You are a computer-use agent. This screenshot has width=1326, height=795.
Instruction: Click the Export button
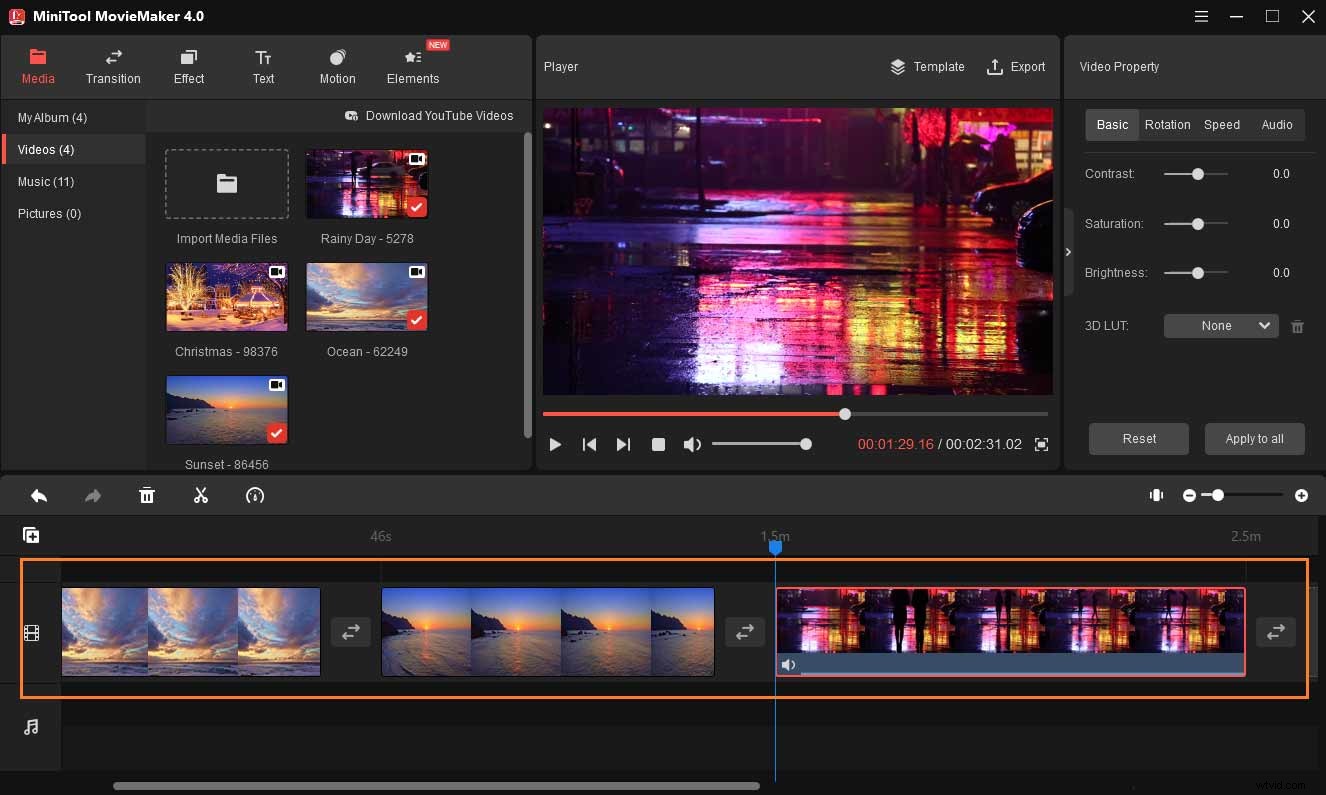click(x=1016, y=66)
